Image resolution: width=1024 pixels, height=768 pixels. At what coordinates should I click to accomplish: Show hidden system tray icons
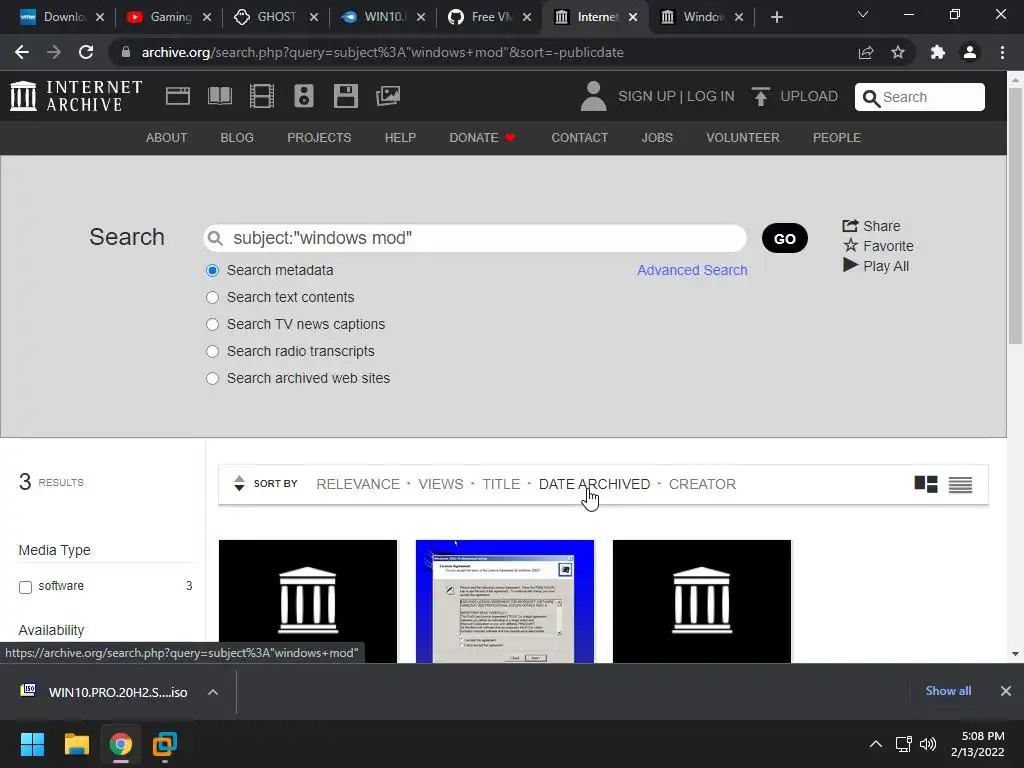coord(876,744)
